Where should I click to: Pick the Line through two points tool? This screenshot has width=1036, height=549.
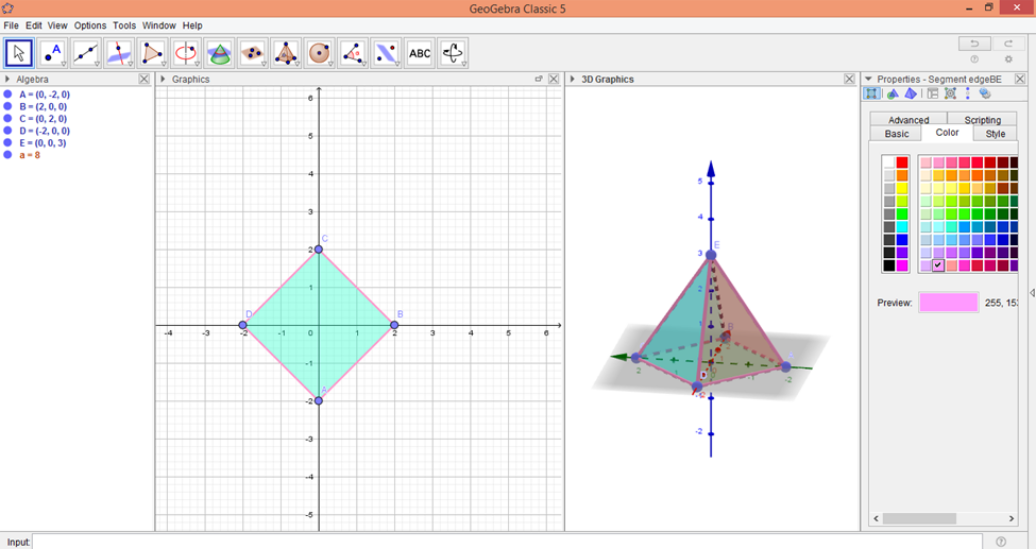click(86, 53)
